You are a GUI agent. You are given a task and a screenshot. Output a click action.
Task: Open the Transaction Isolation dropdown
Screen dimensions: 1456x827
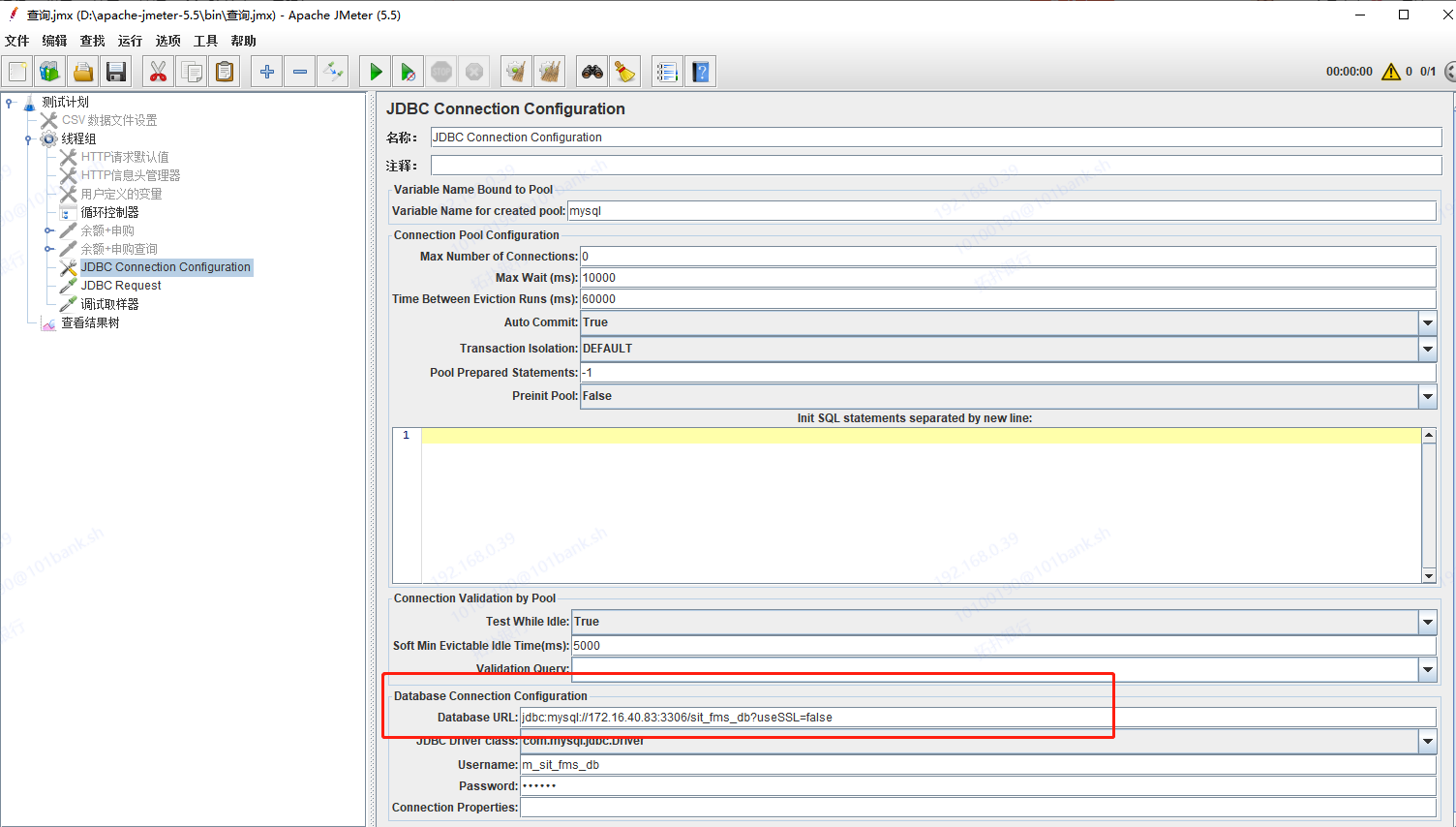tap(1427, 349)
